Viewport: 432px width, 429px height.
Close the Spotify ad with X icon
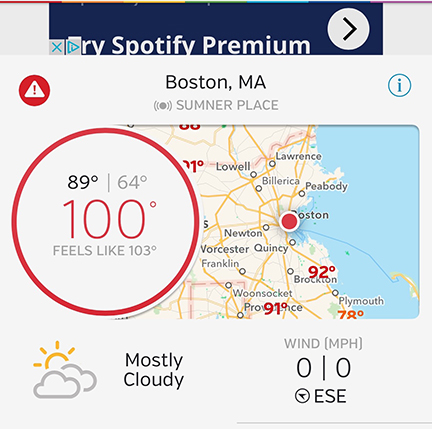pyautogui.click(x=57, y=47)
